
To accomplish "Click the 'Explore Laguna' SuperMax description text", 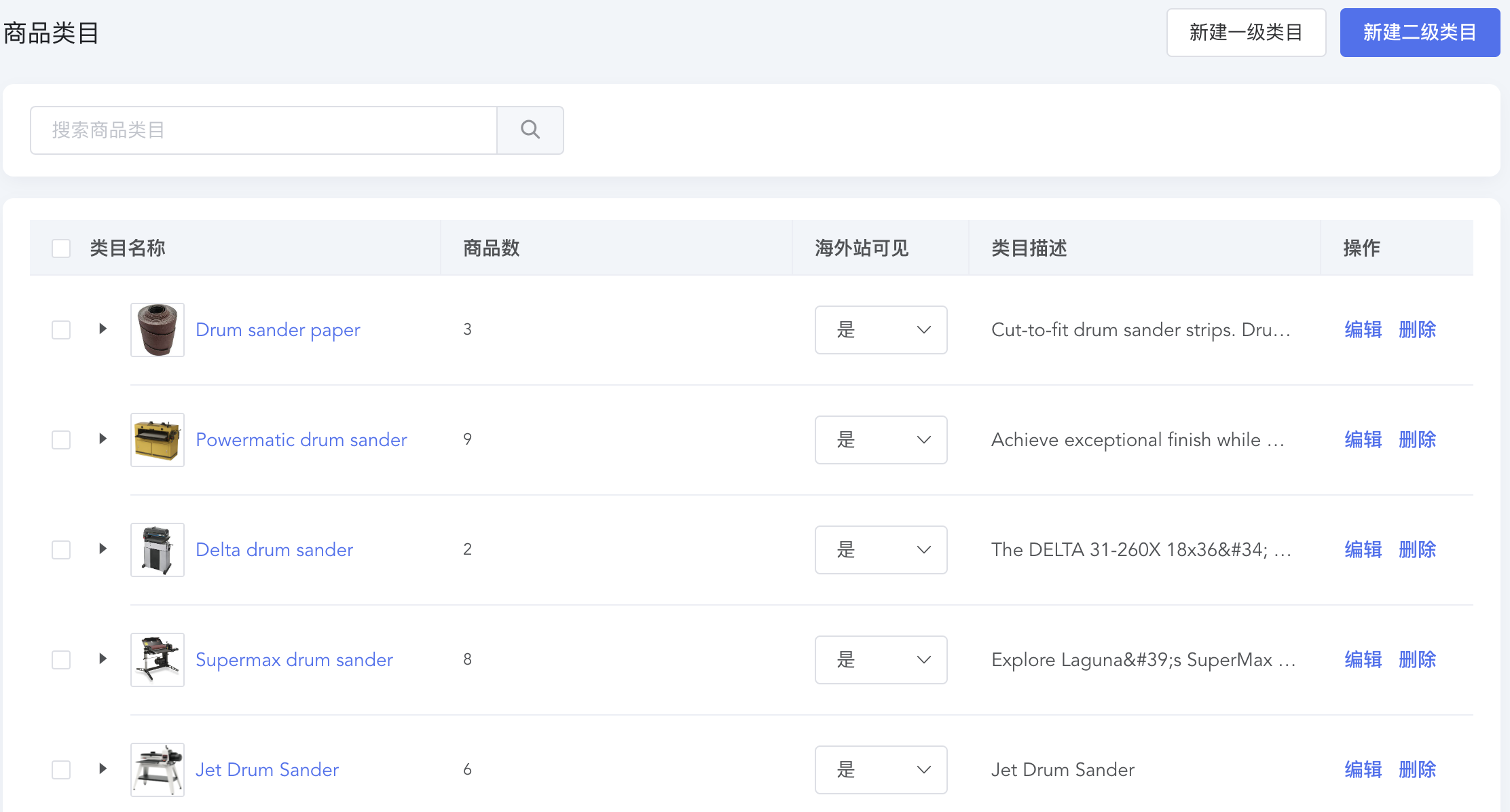I will tap(1144, 660).
